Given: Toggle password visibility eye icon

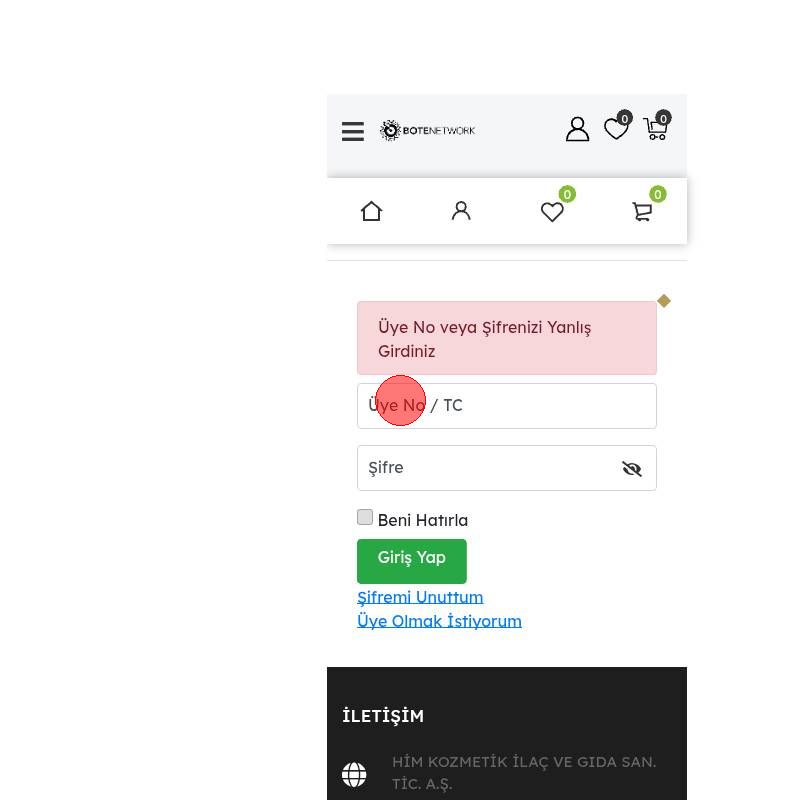Looking at the screenshot, I should pyautogui.click(x=632, y=468).
